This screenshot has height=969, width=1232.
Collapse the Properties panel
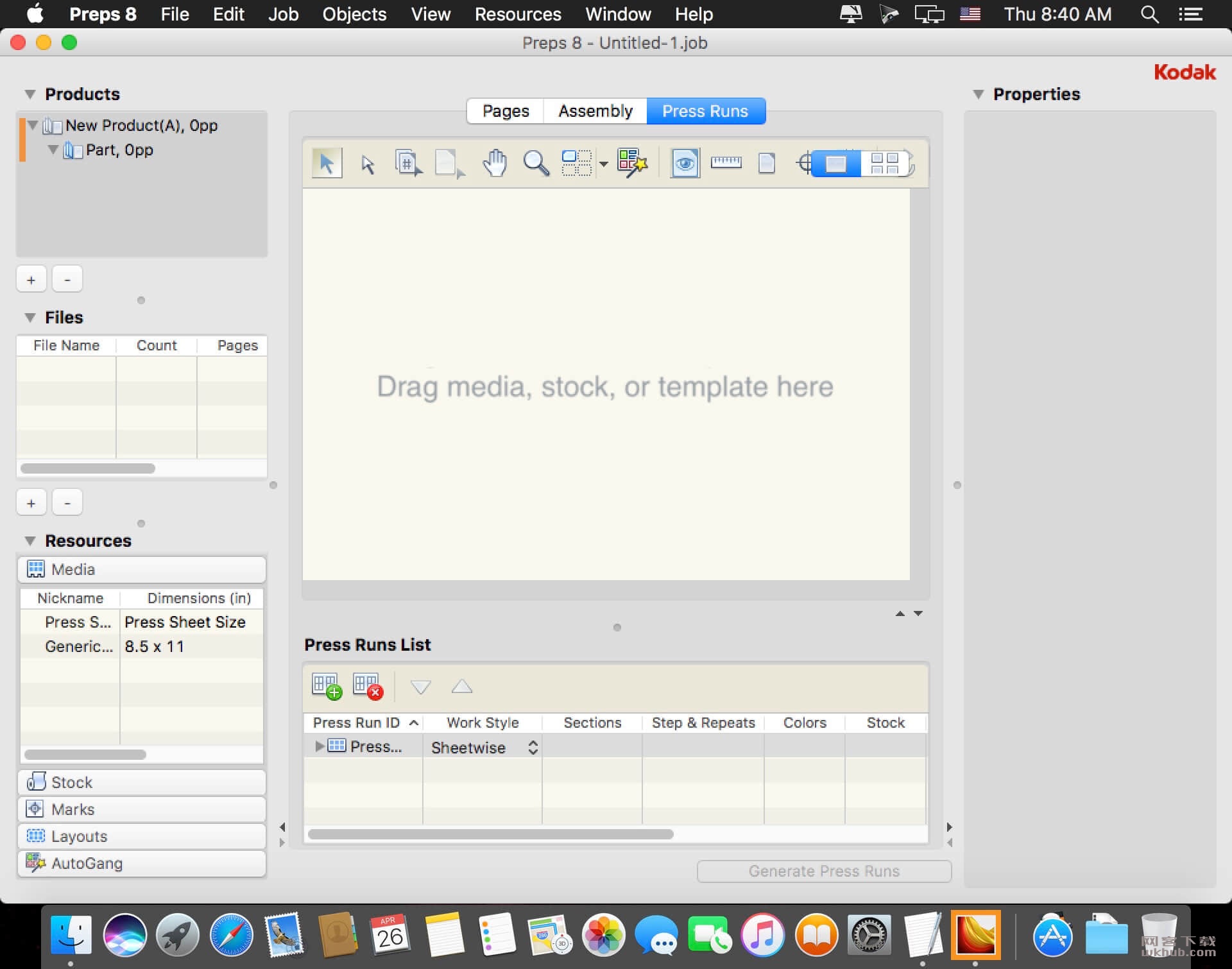tap(979, 94)
